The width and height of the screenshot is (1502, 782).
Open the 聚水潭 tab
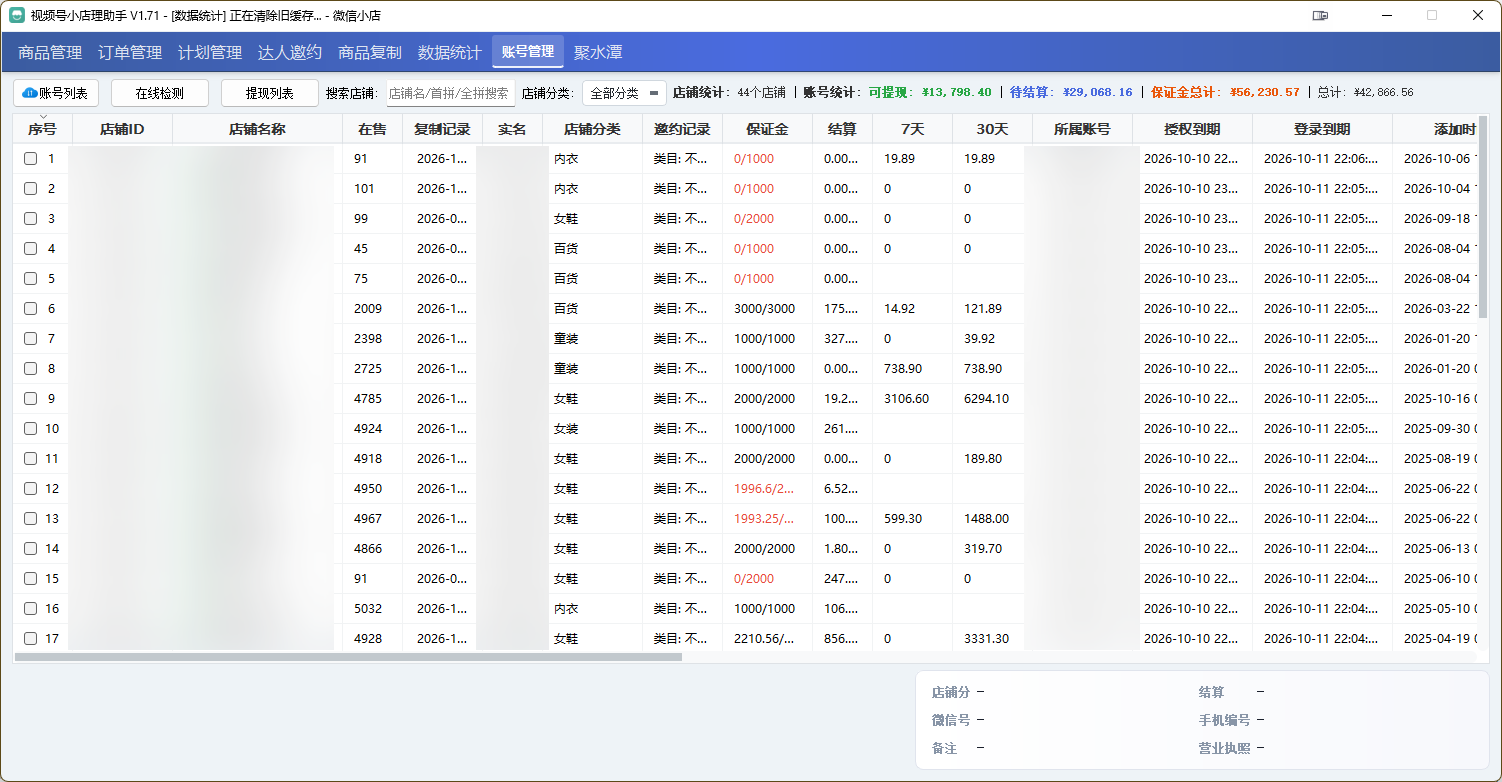[x=598, y=52]
